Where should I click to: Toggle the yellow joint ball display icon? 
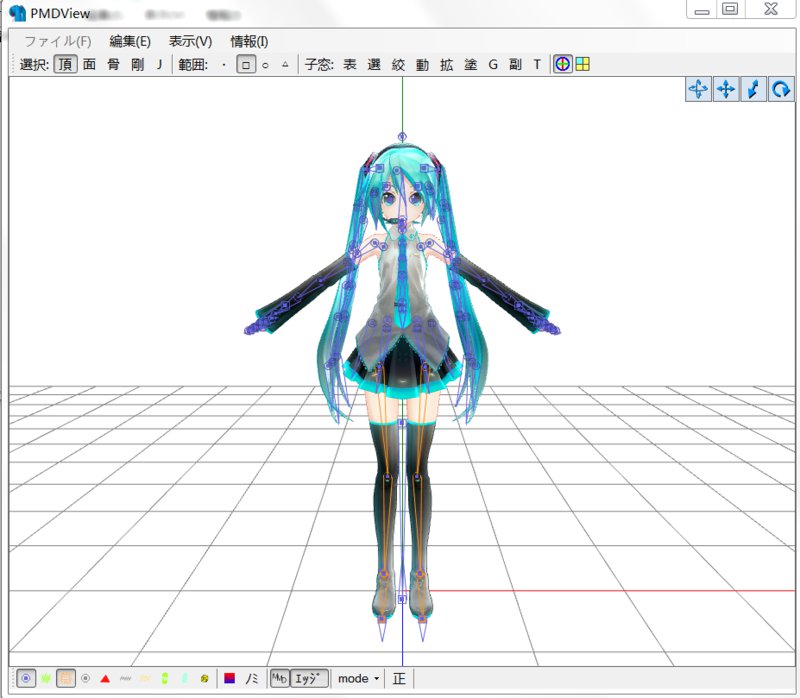[204, 679]
